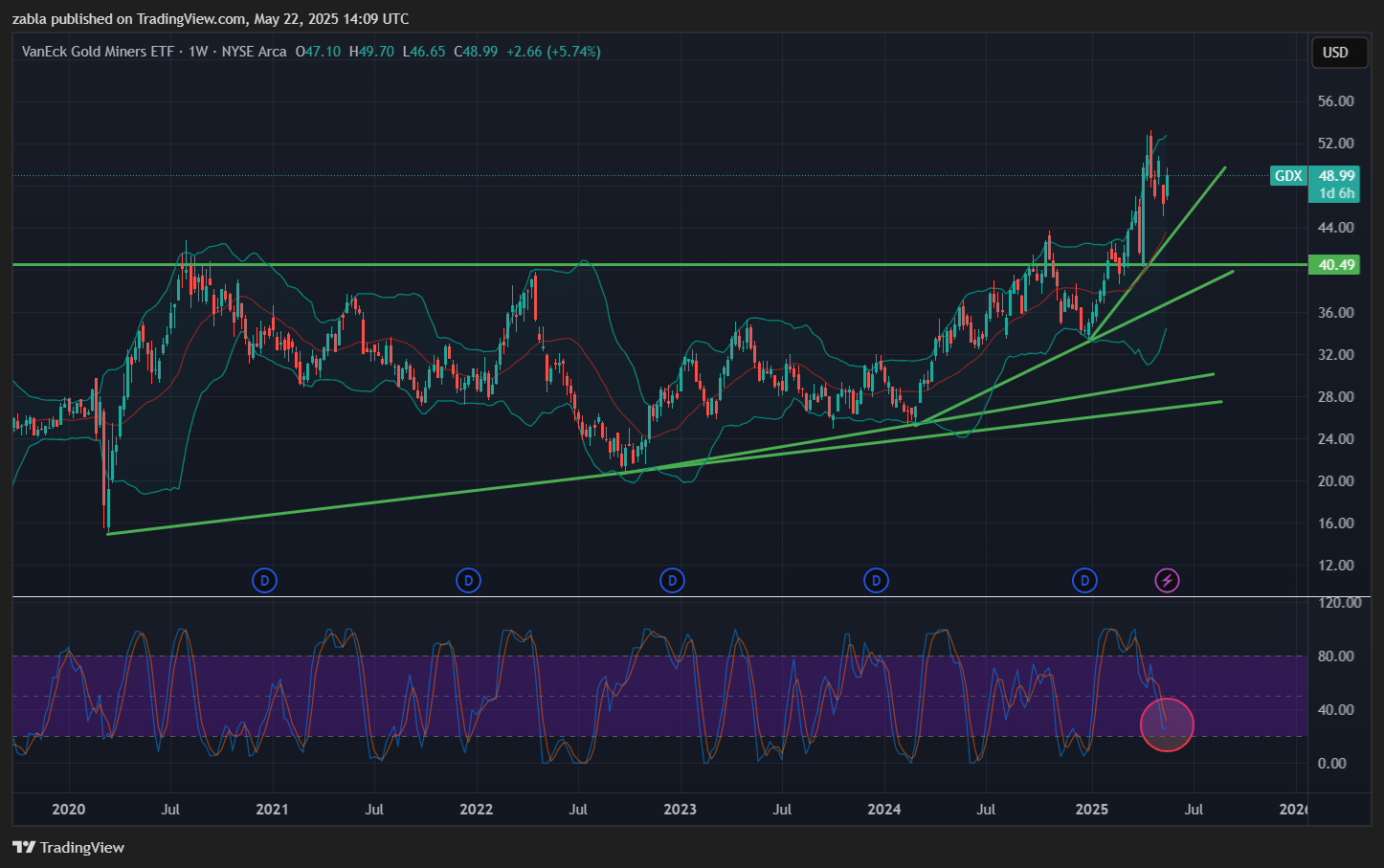Click the countdown timer showing 1d 6h

[x=1336, y=193]
